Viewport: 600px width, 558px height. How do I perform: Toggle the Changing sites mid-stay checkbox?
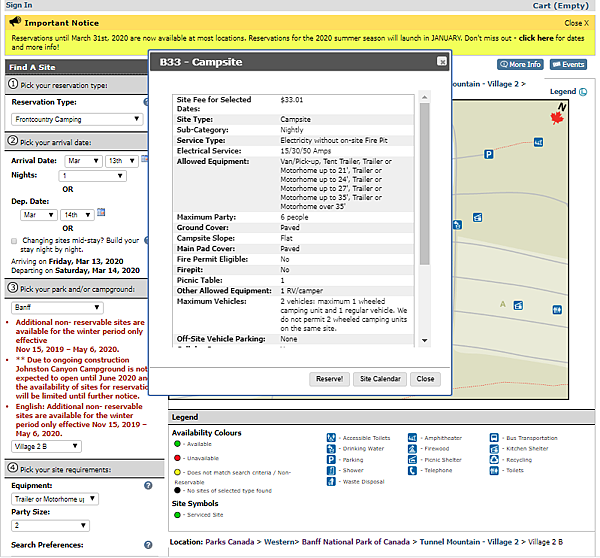(x=13, y=241)
